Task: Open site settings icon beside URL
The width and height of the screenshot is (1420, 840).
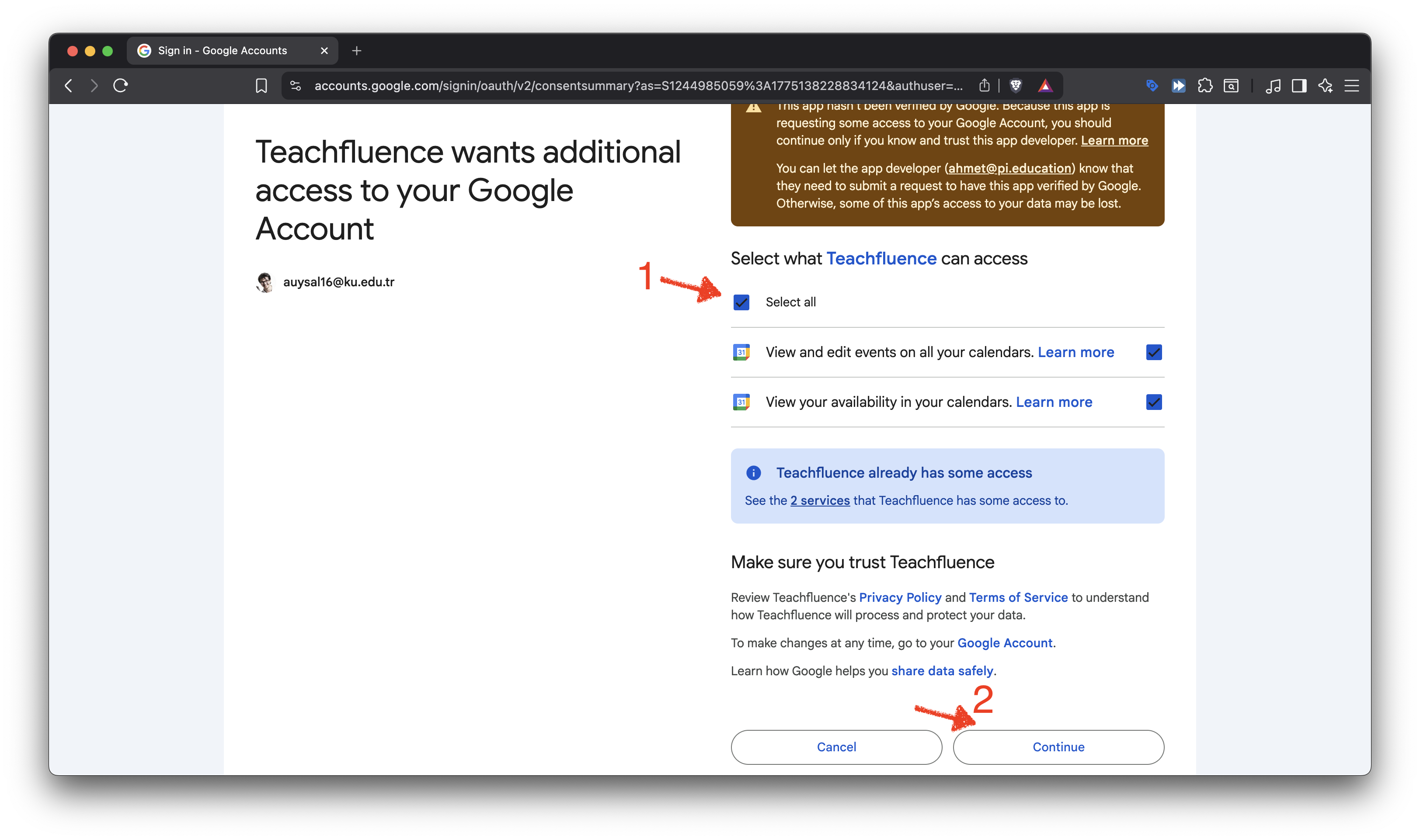Action: point(295,86)
